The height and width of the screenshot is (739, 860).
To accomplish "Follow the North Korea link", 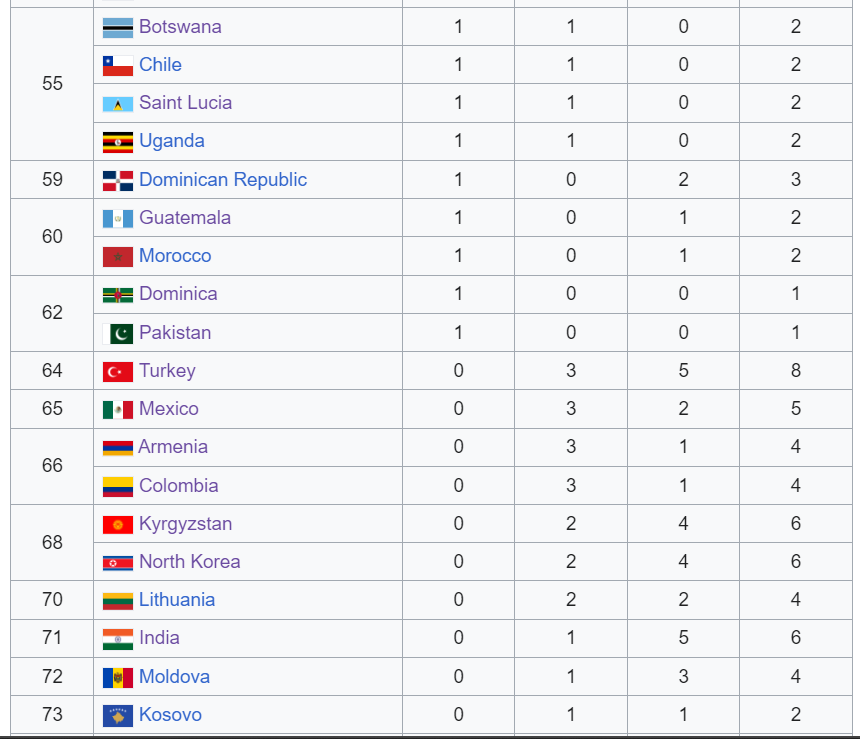I will coord(190,562).
